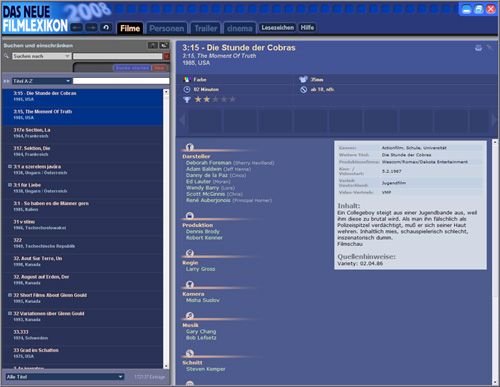Go back with the left arrow button
This screenshot has height=387, width=500.
pyautogui.click(x=77, y=28)
